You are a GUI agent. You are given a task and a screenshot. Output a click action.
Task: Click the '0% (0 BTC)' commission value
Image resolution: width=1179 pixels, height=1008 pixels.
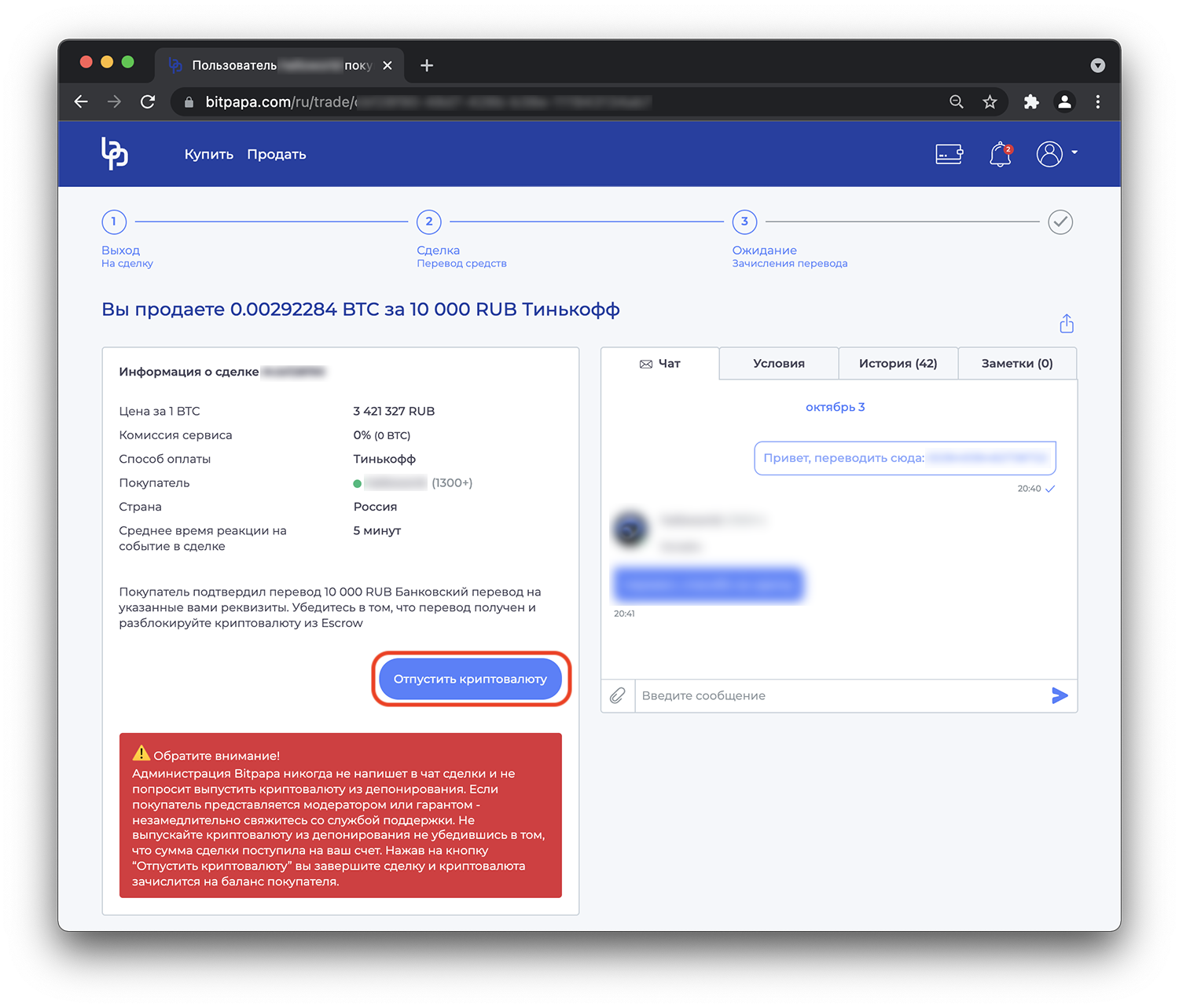[x=382, y=435]
